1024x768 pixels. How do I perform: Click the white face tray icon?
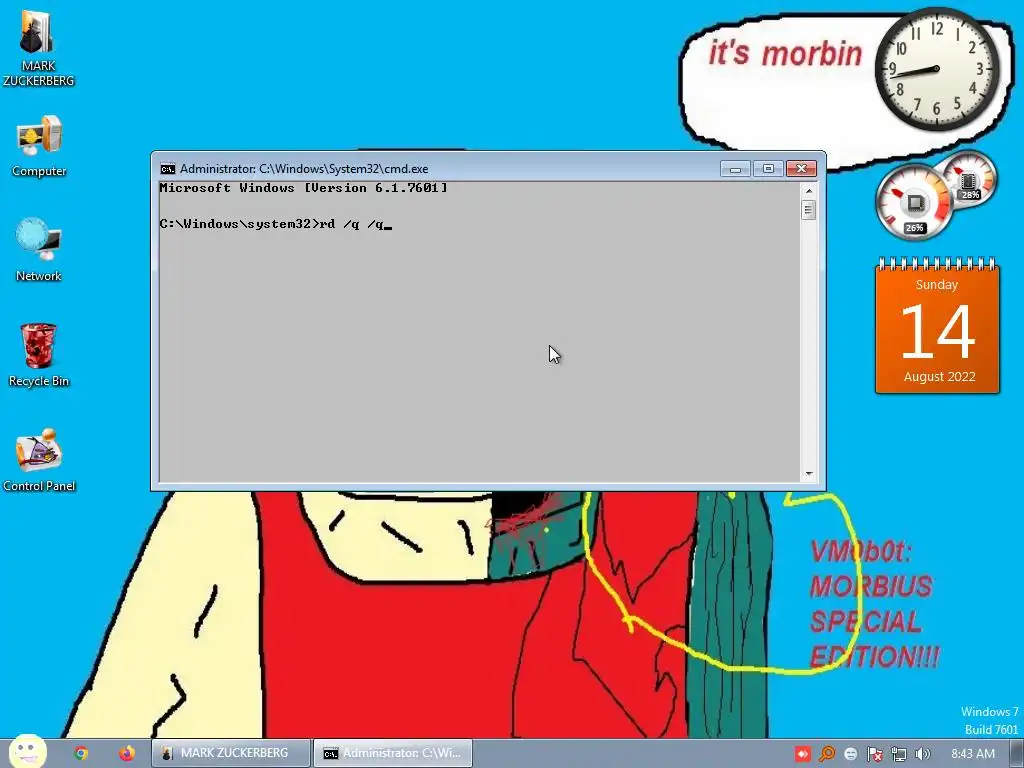pos(850,754)
